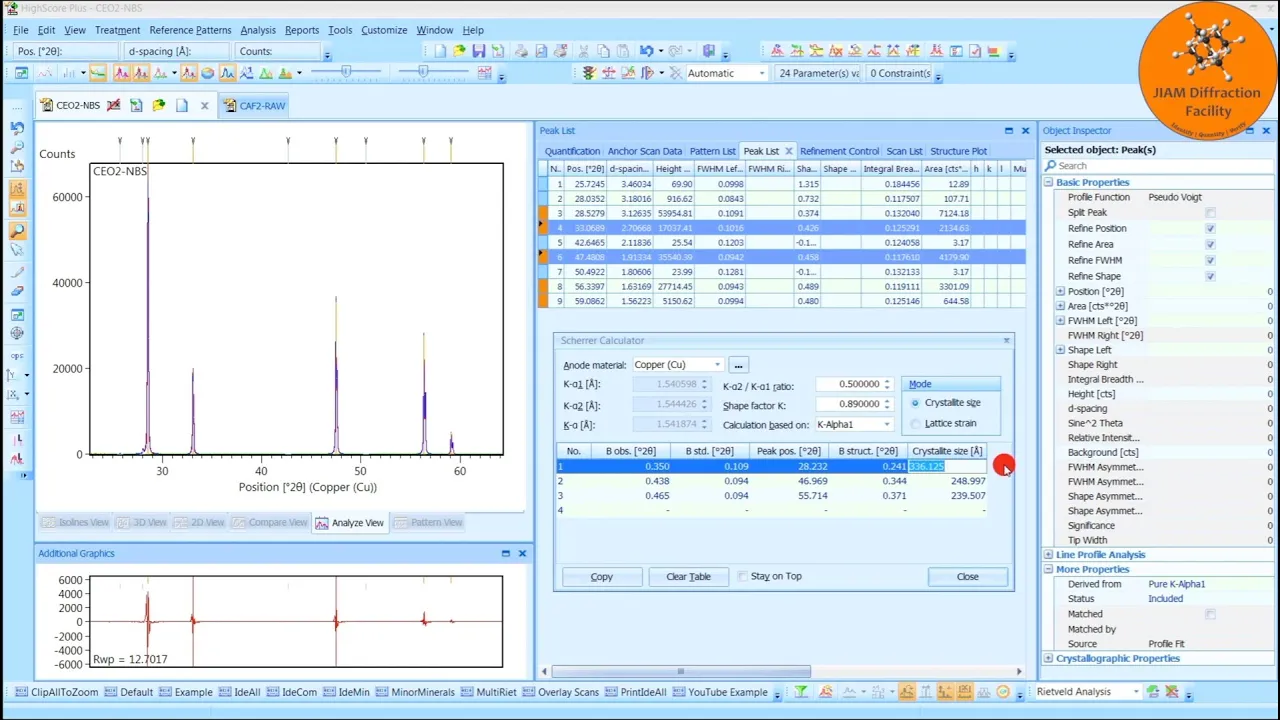Click the Clear Table button
This screenshot has height=720, width=1280.
[x=688, y=577]
